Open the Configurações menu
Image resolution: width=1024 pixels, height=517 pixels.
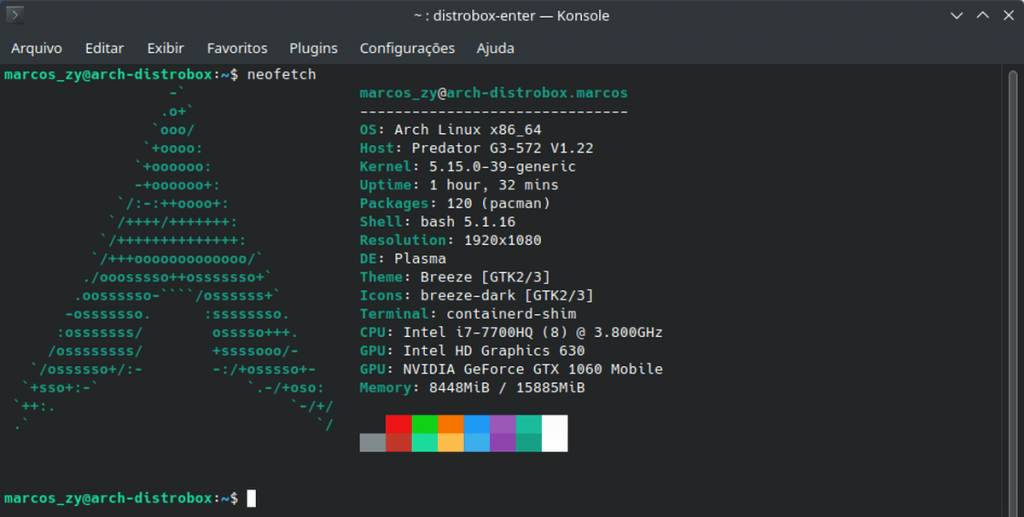pyautogui.click(x=407, y=48)
